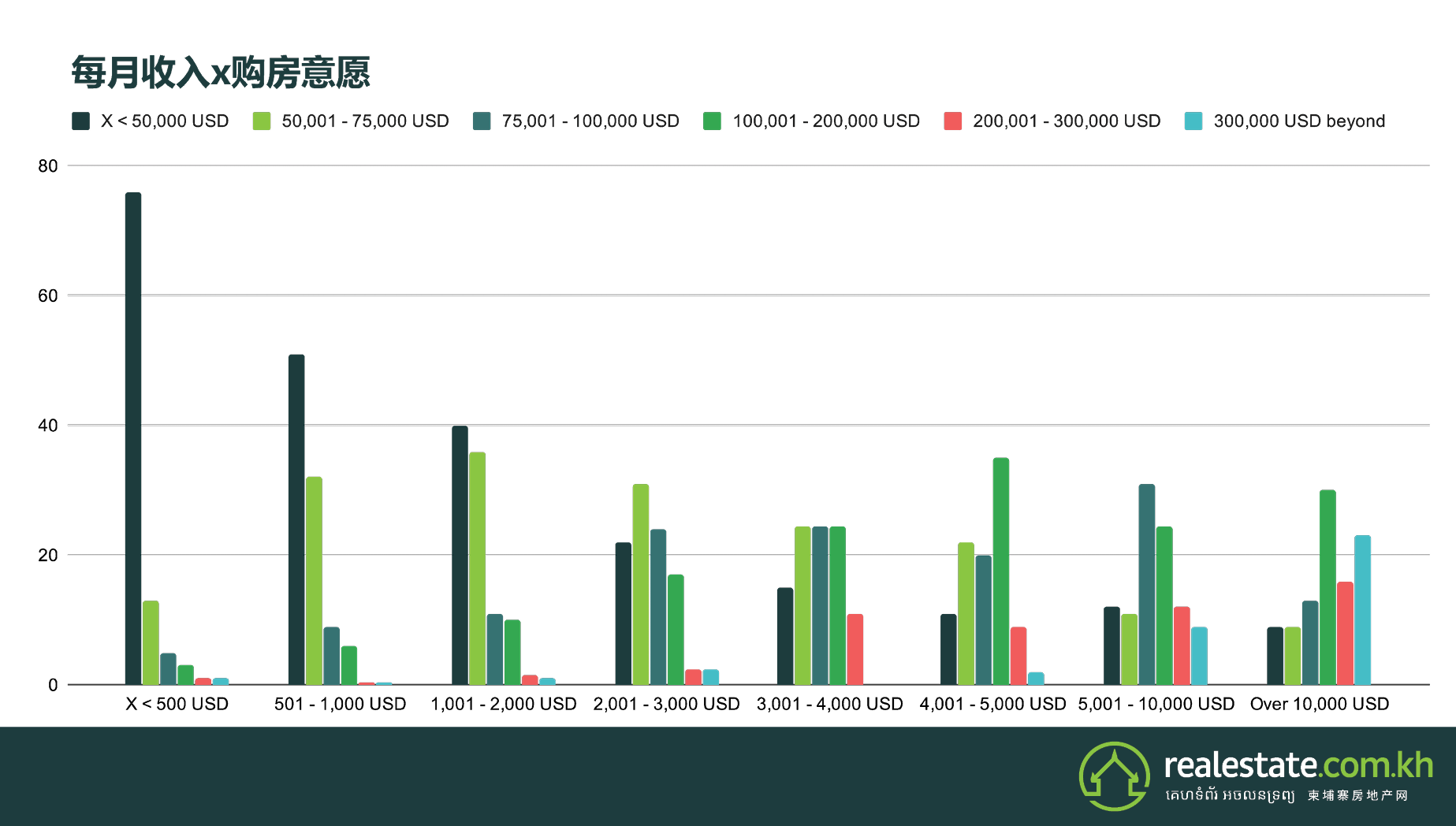1456x826 pixels.
Task: Click the green house logo icon in footer
Action: click(x=1115, y=776)
